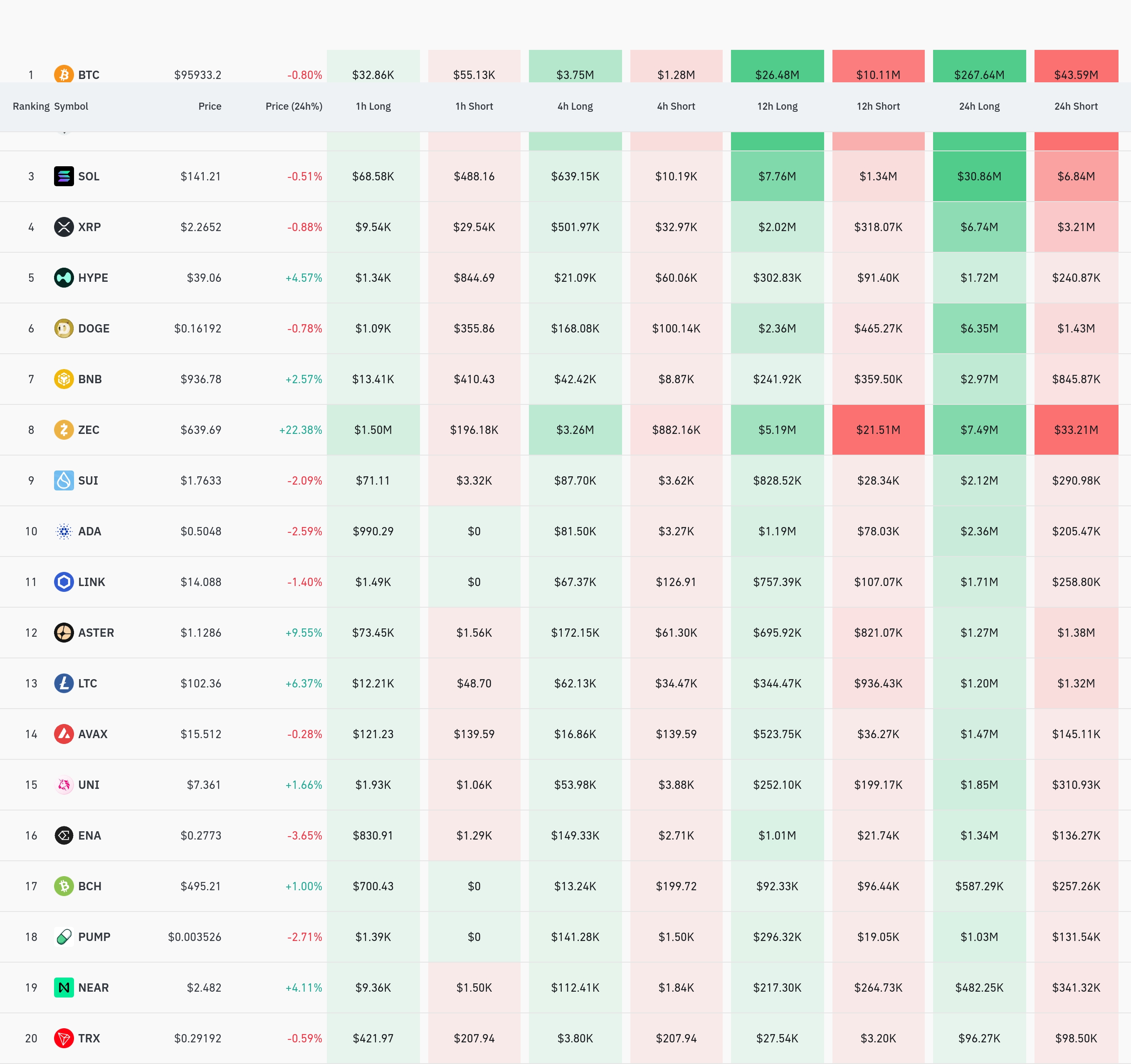Click the Ranking column header
The height and width of the screenshot is (1064, 1131).
click(x=31, y=106)
